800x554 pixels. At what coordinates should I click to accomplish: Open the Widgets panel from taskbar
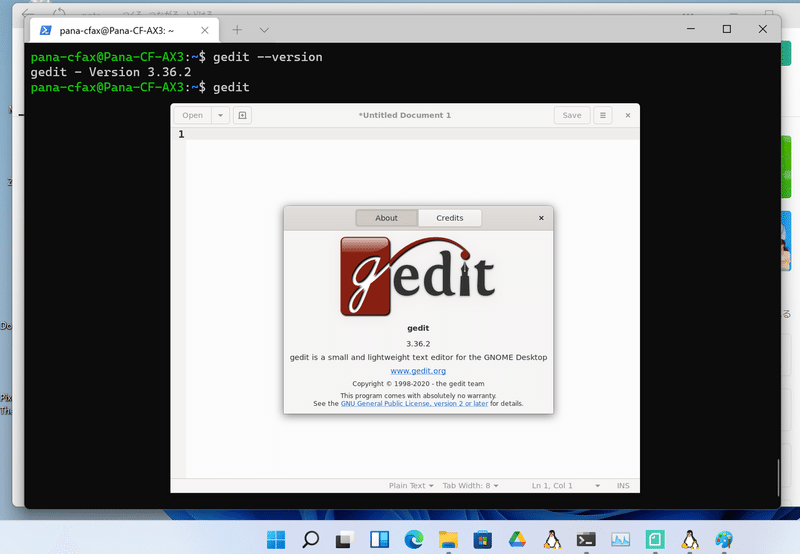379,539
